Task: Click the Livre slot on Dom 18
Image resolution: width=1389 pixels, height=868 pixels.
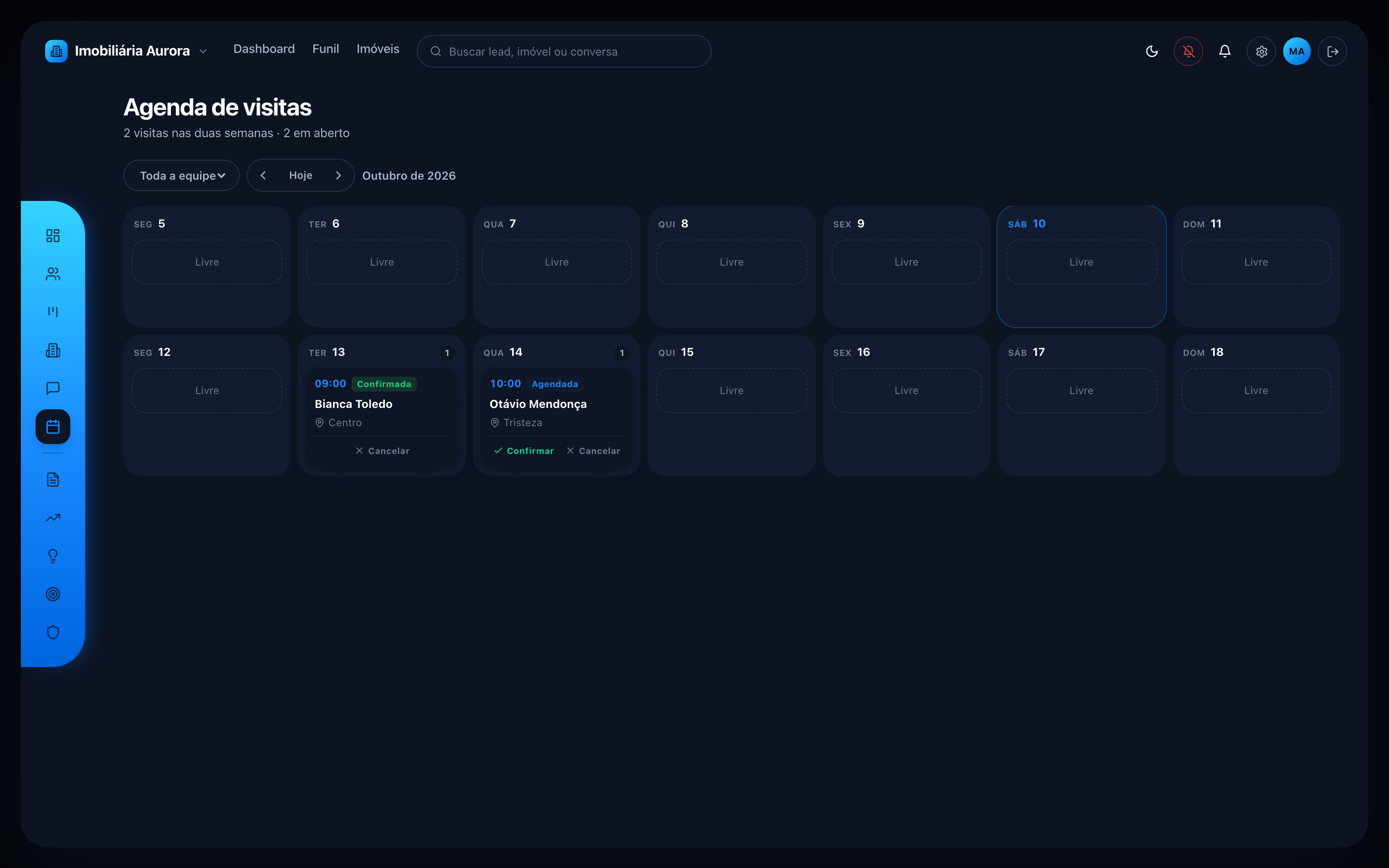Action: tap(1256, 390)
